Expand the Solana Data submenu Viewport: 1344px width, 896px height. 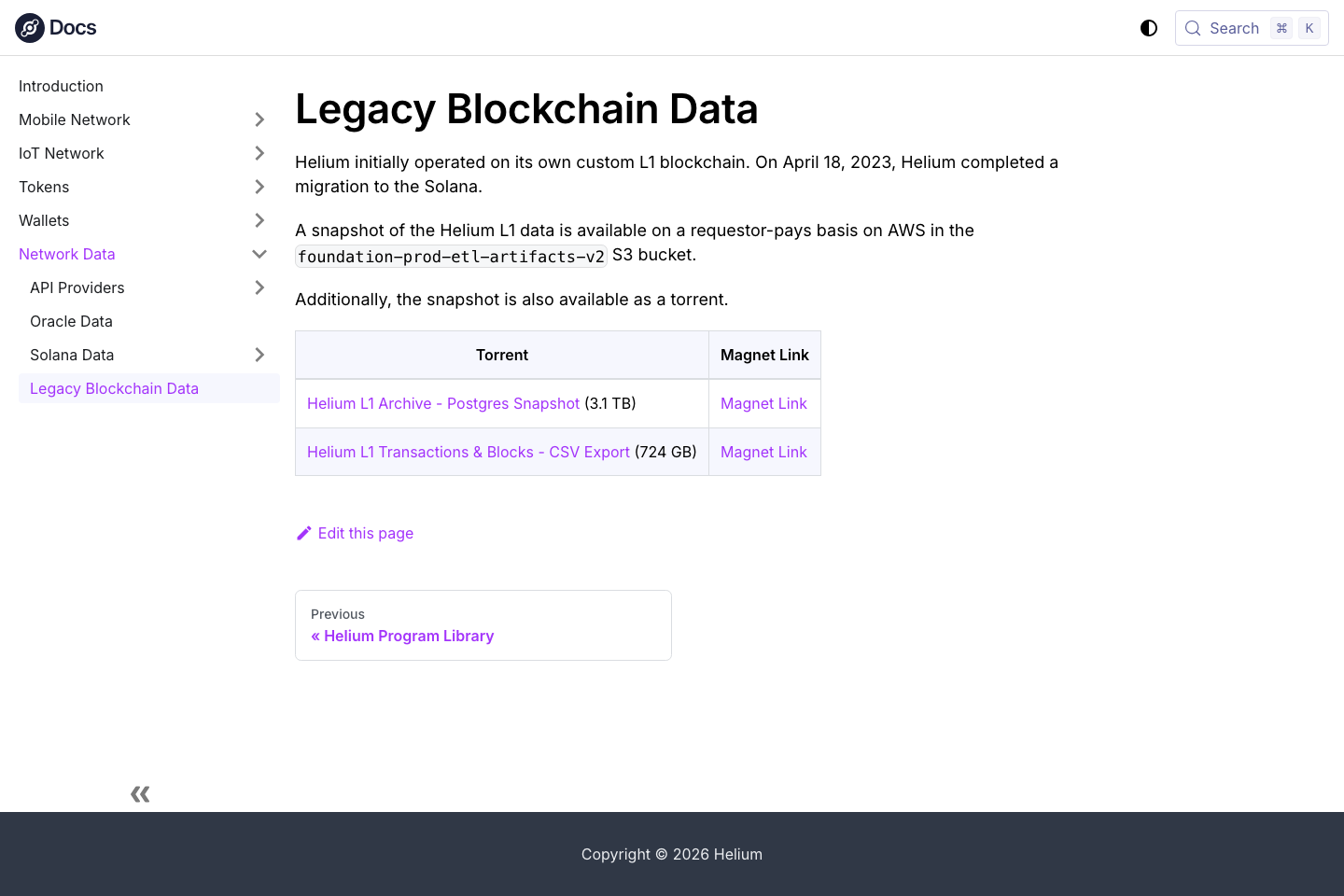[259, 355]
